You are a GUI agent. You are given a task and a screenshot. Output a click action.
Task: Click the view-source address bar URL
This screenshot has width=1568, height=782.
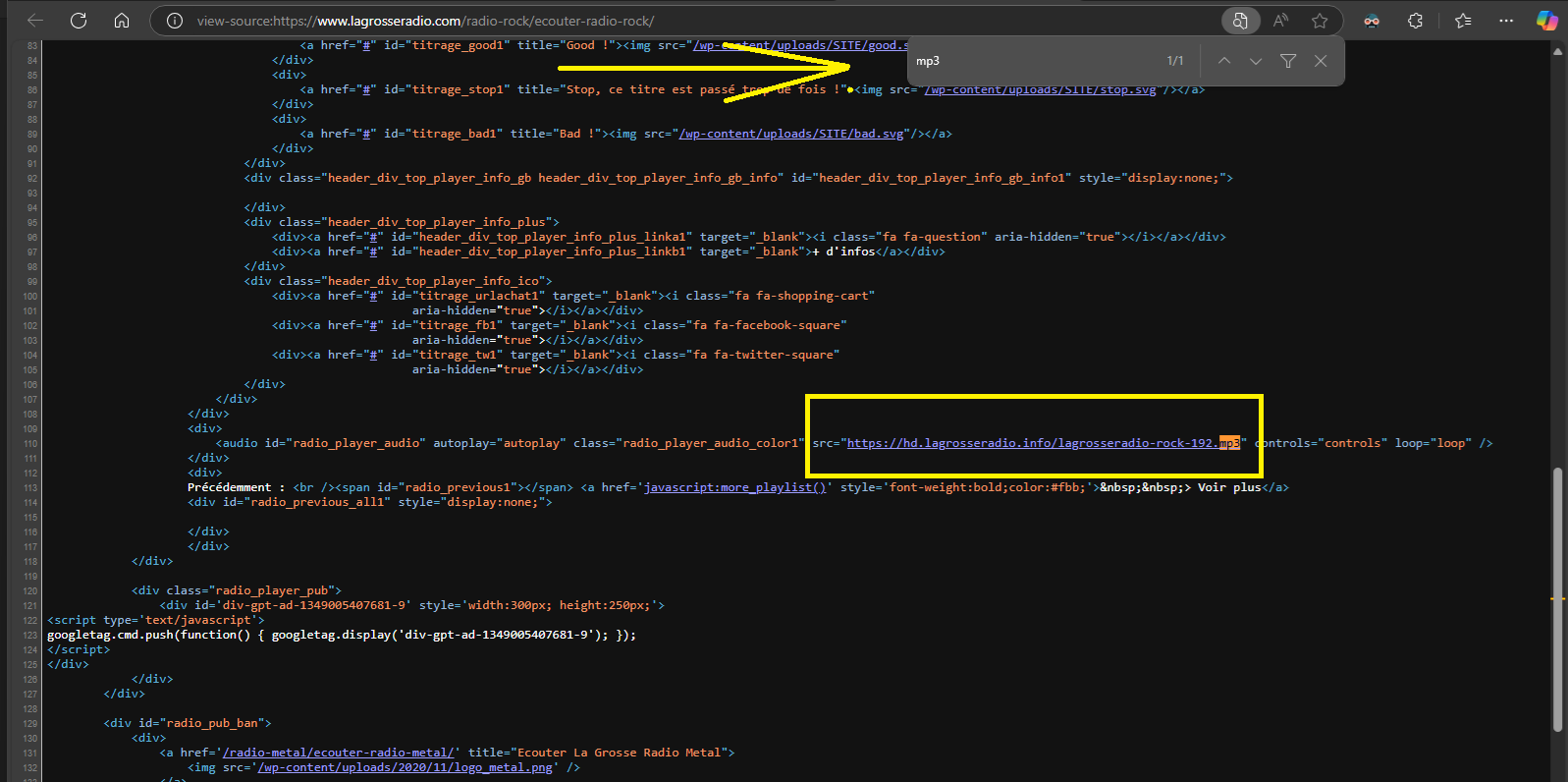425,21
